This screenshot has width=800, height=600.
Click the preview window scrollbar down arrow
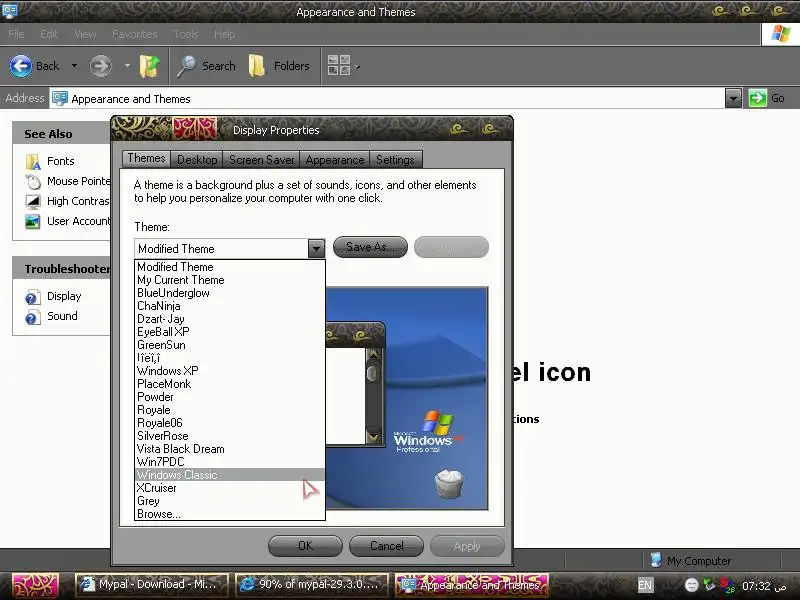coord(373,437)
